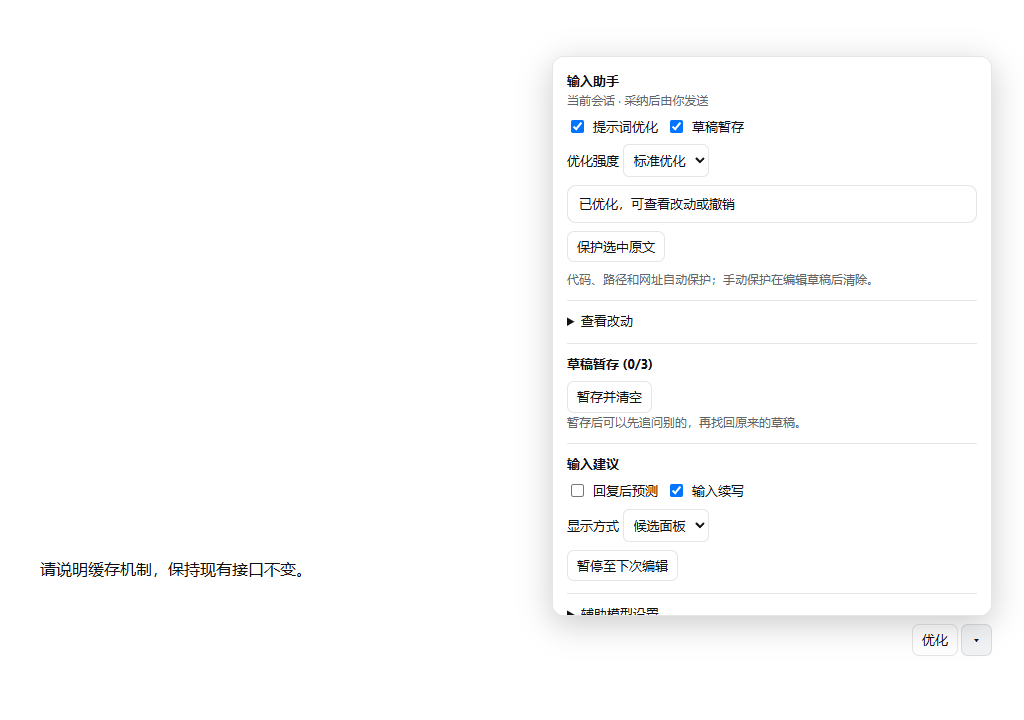Disable the 输入续写 checkbox
The width and height of the screenshot is (1024, 720).
677,491
